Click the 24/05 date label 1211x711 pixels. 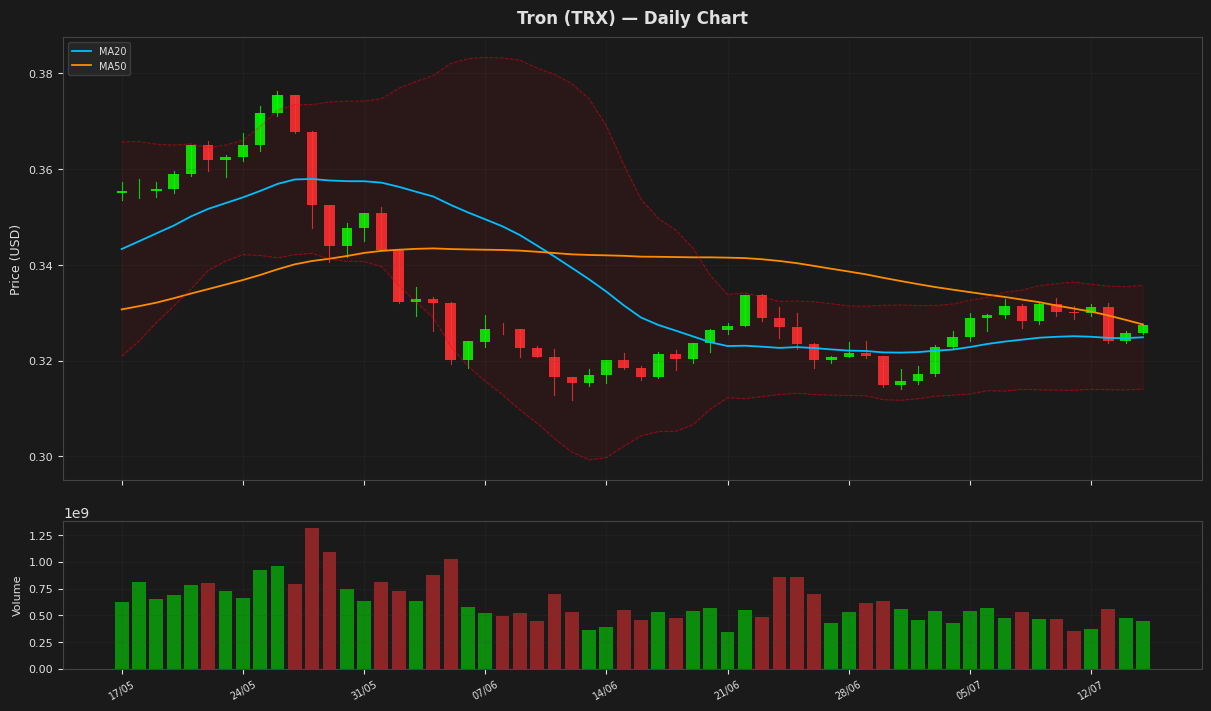tap(243, 691)
